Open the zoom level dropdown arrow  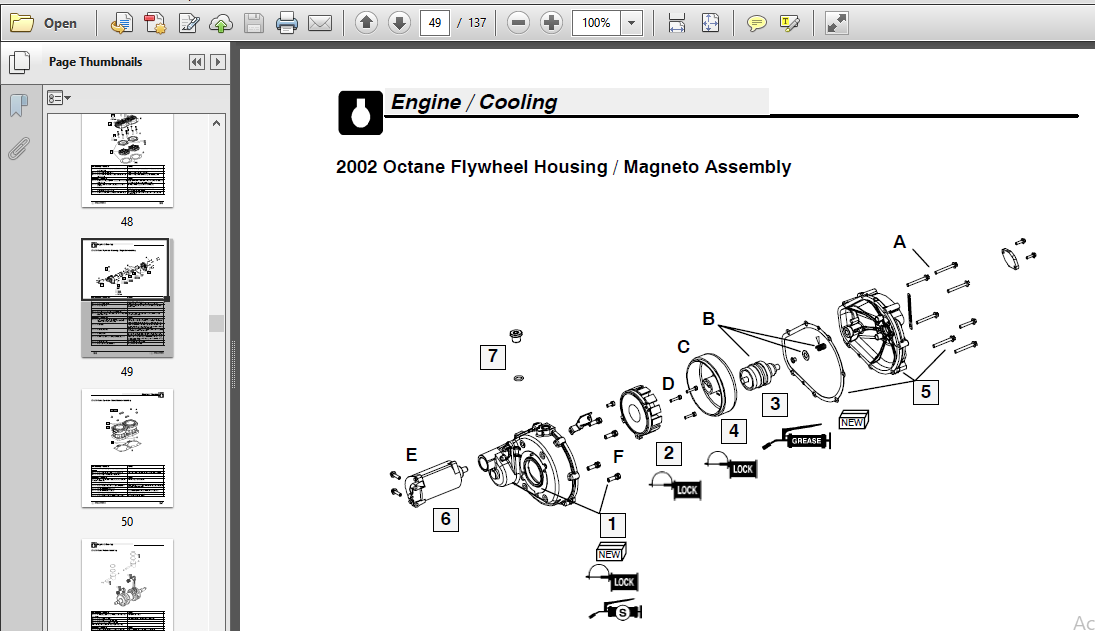[631, 23]
